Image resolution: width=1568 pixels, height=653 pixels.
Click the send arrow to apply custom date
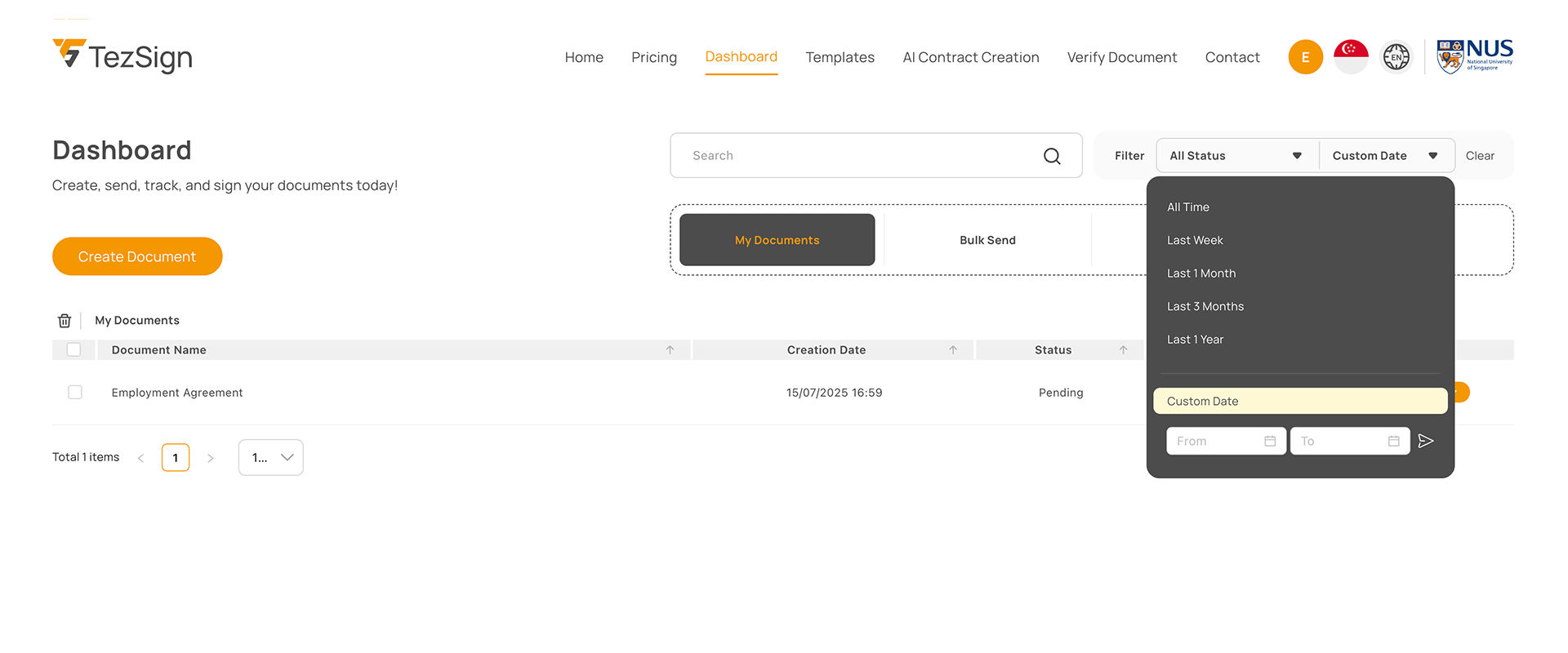1426,441
